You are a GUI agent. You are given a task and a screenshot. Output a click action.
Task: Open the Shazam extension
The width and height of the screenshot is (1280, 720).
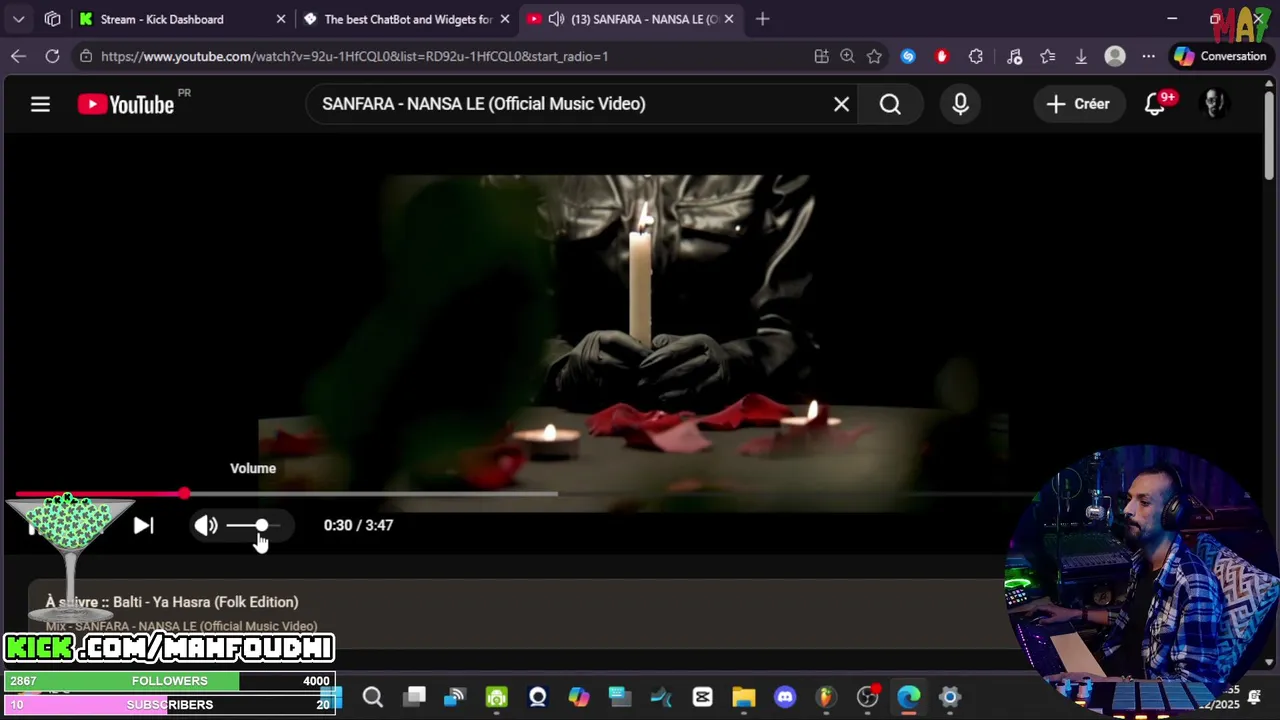click(x=908, y=57)
